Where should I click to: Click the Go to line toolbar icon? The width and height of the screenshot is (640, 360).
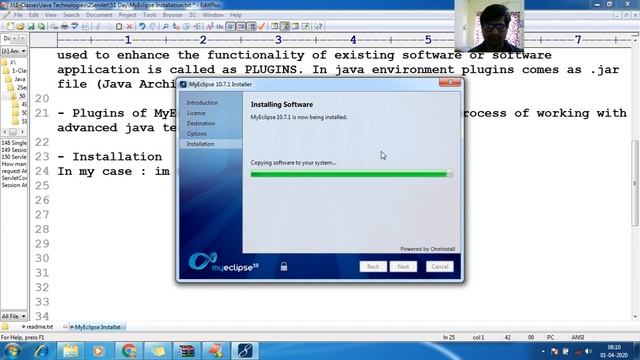pyautogui.click(x=197, y=27)
